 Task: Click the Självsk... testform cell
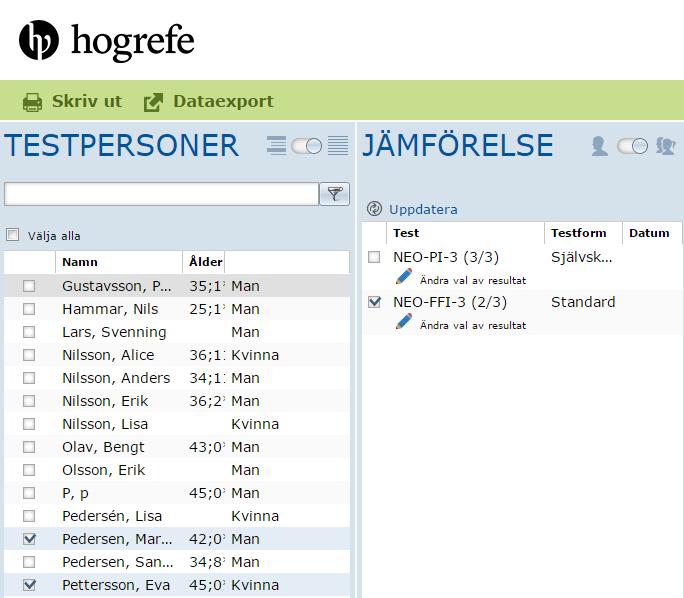(582, 257)
